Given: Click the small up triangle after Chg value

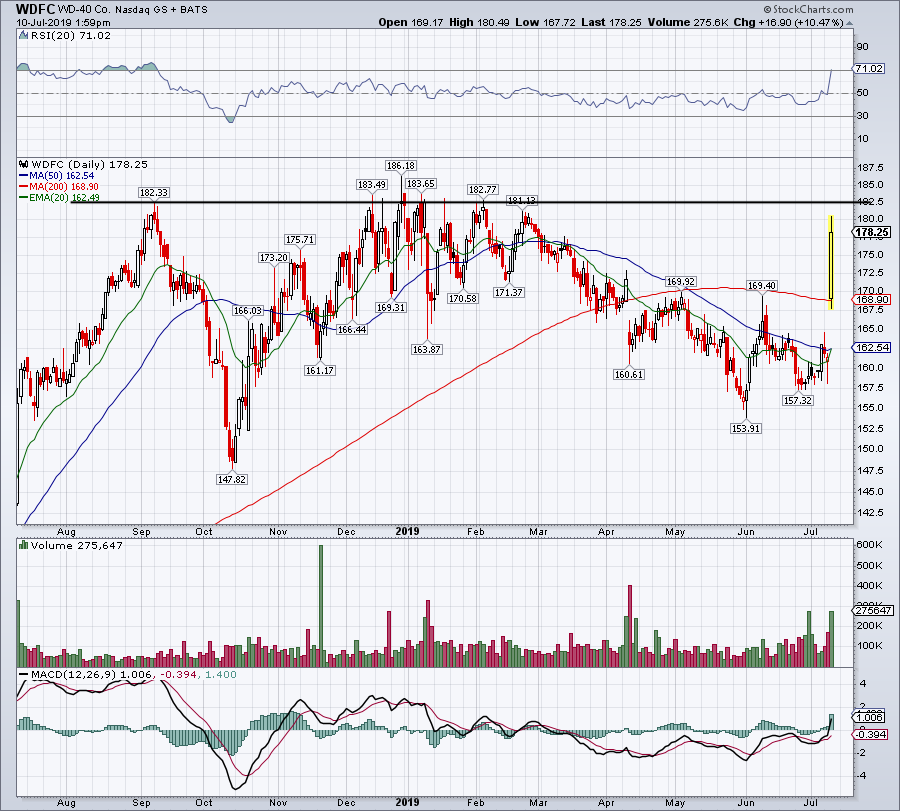Looking at the screenshot, I should pyautogui.click(x=849, y=23).
